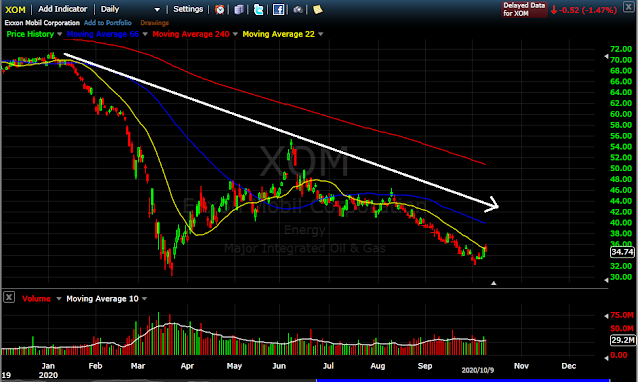Click the 50.00 price axis label
638x382 pixels.
pos(621,168)
